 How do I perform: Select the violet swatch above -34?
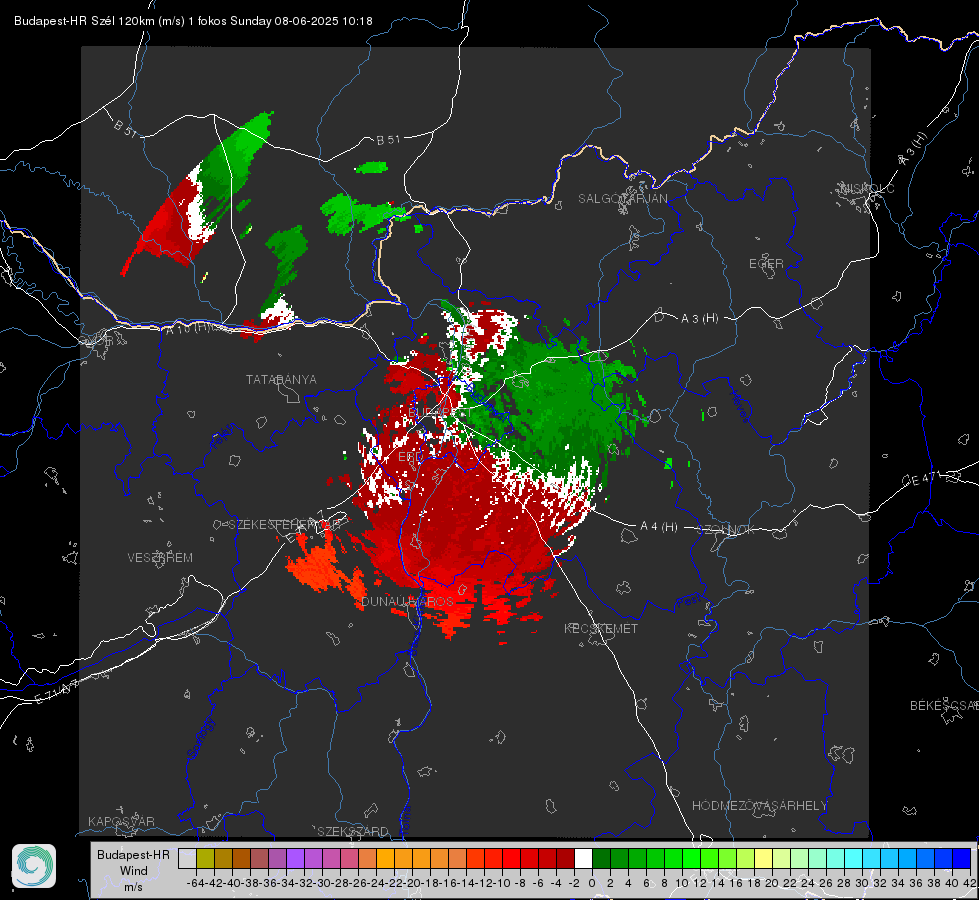[295, 858]
